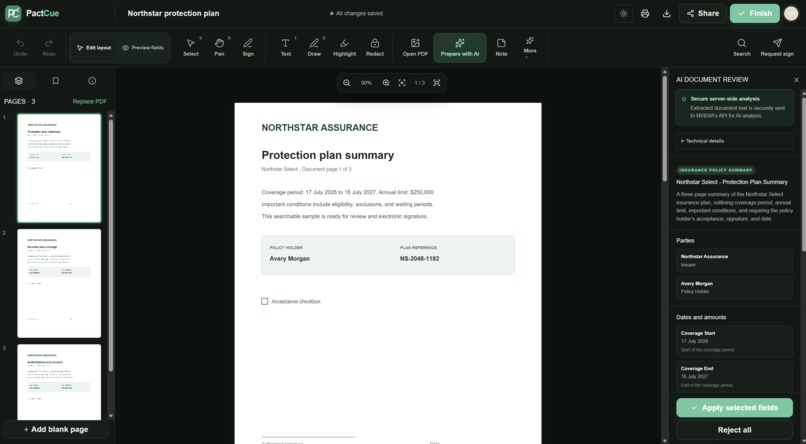Screen dimensions: 806x444
Task: Click the Open PDF tool
Action: point(415,47)
